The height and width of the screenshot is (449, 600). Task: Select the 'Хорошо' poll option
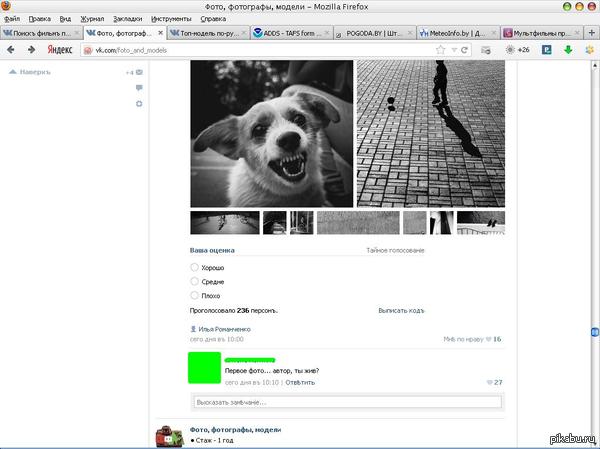pyautogui.click(x=194, y=267)
